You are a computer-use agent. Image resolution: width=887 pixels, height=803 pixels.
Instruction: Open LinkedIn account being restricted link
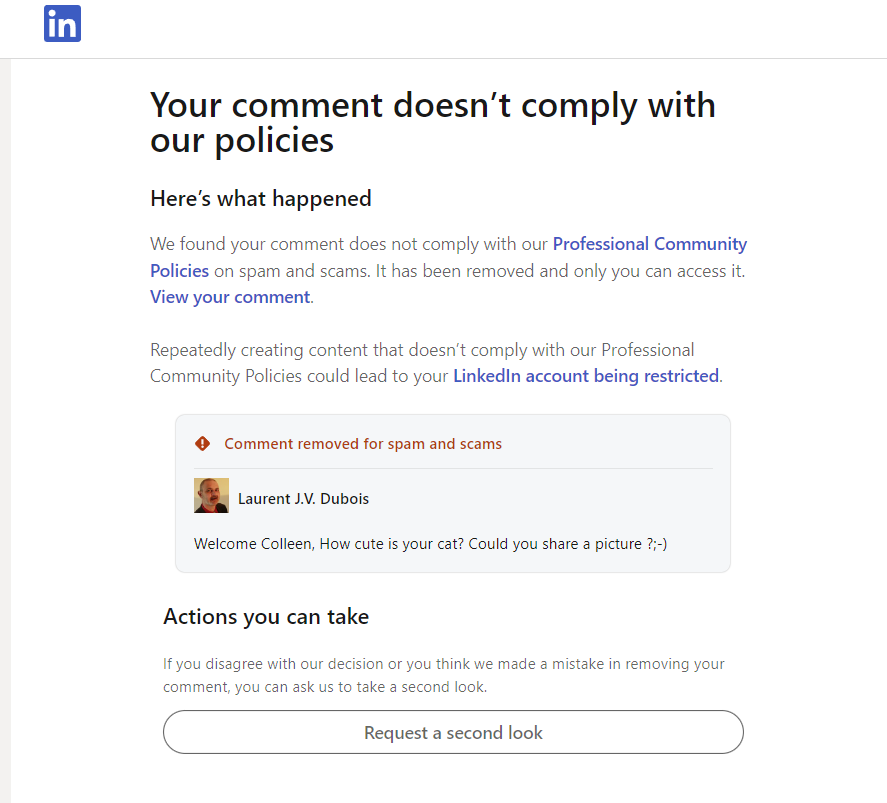click(x=586, y=376)
